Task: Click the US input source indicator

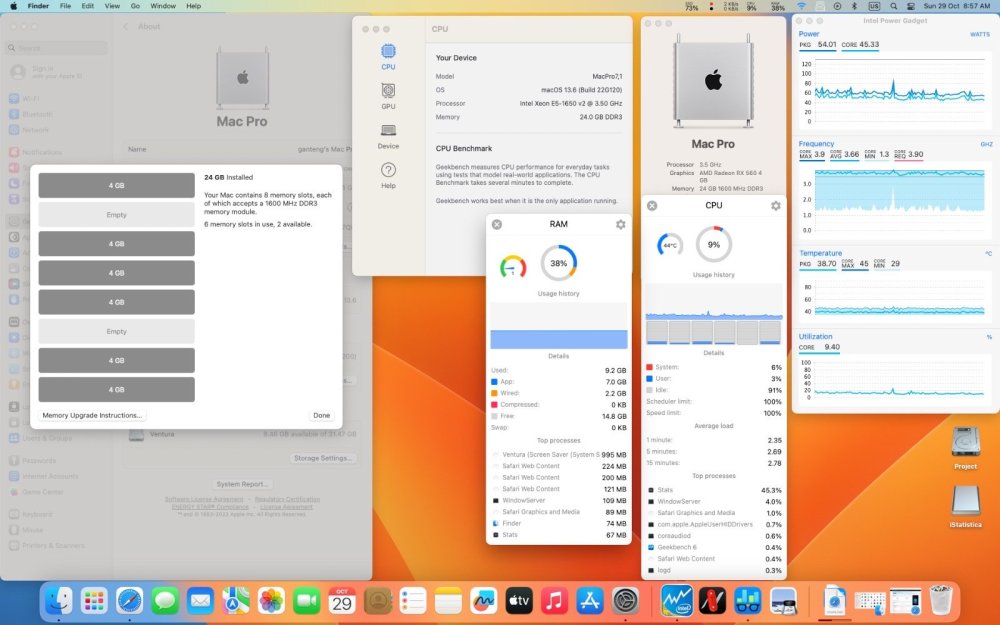Action: (874, 6)
